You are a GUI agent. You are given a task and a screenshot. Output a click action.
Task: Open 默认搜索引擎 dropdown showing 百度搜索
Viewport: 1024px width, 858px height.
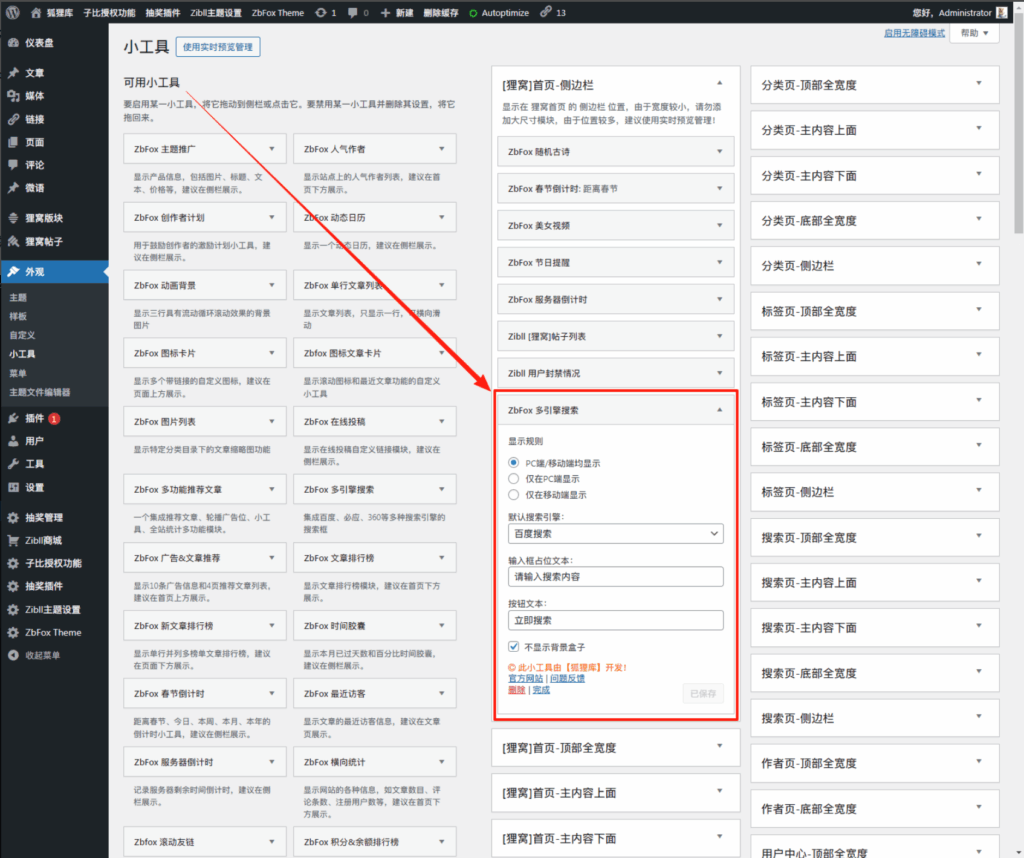(x=615, y=533)
